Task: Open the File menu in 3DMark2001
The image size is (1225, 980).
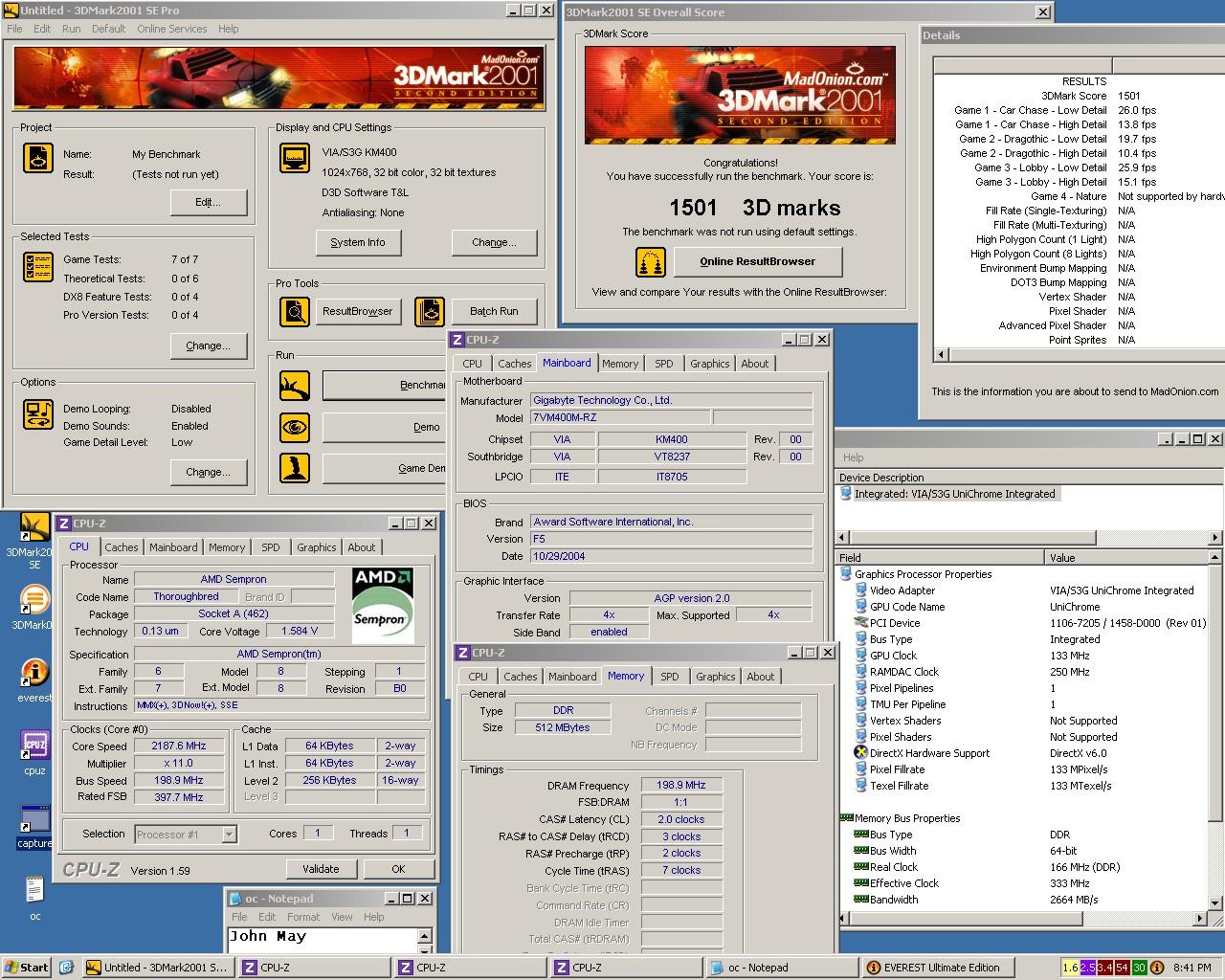Action: click(14, 29)
